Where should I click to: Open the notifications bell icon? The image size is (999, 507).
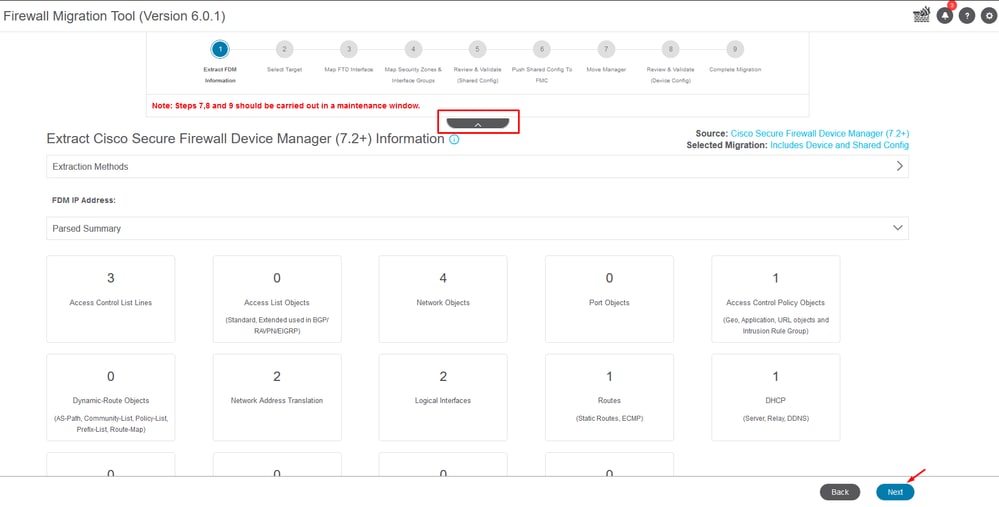tap(945, 16)
